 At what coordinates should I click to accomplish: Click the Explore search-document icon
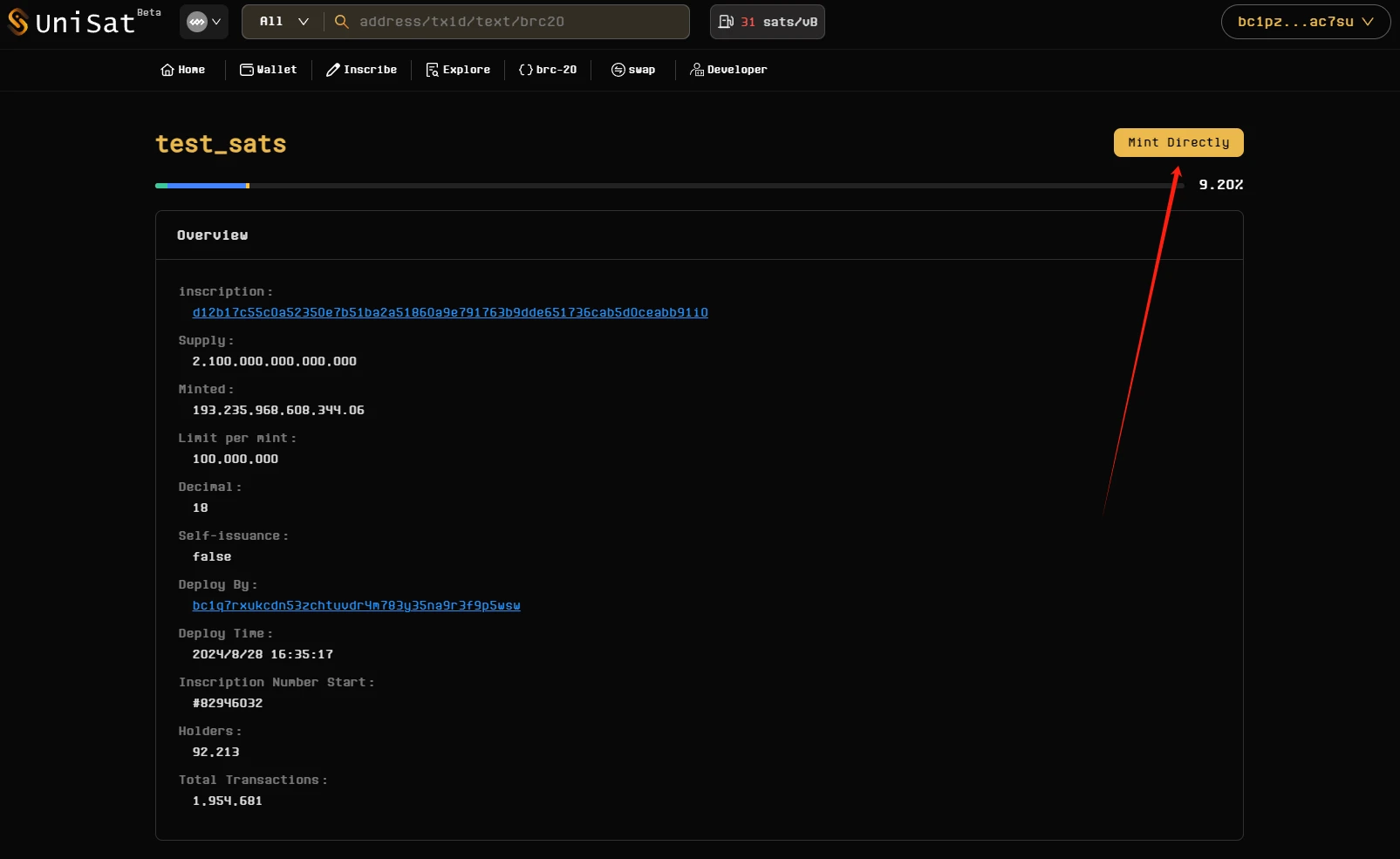[x=432, y=70]
